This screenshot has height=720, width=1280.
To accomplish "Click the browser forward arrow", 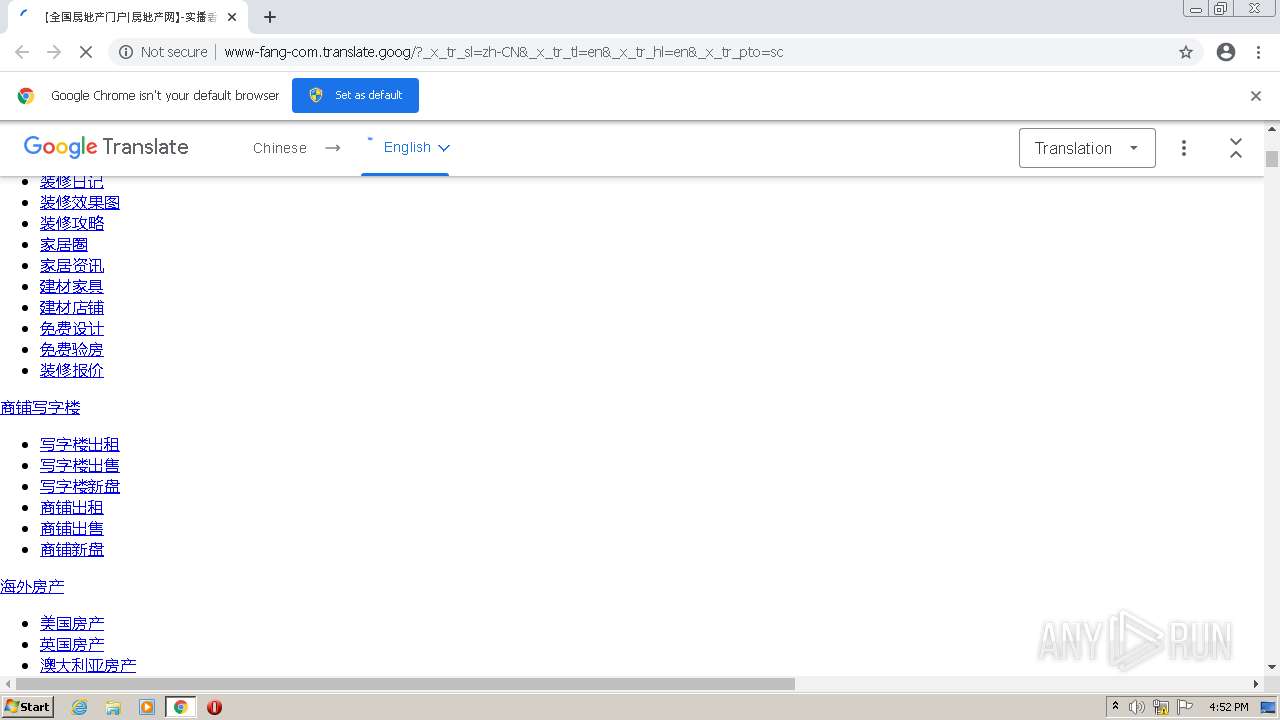I will 54,52.
